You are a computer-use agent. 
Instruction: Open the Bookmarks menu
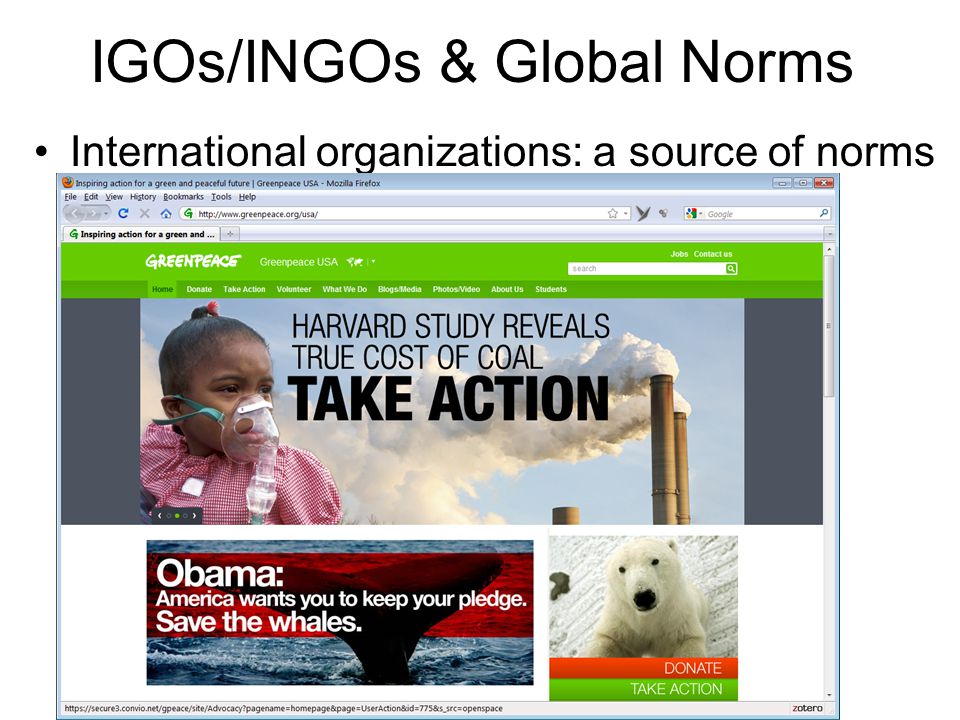tap(183, 197)
